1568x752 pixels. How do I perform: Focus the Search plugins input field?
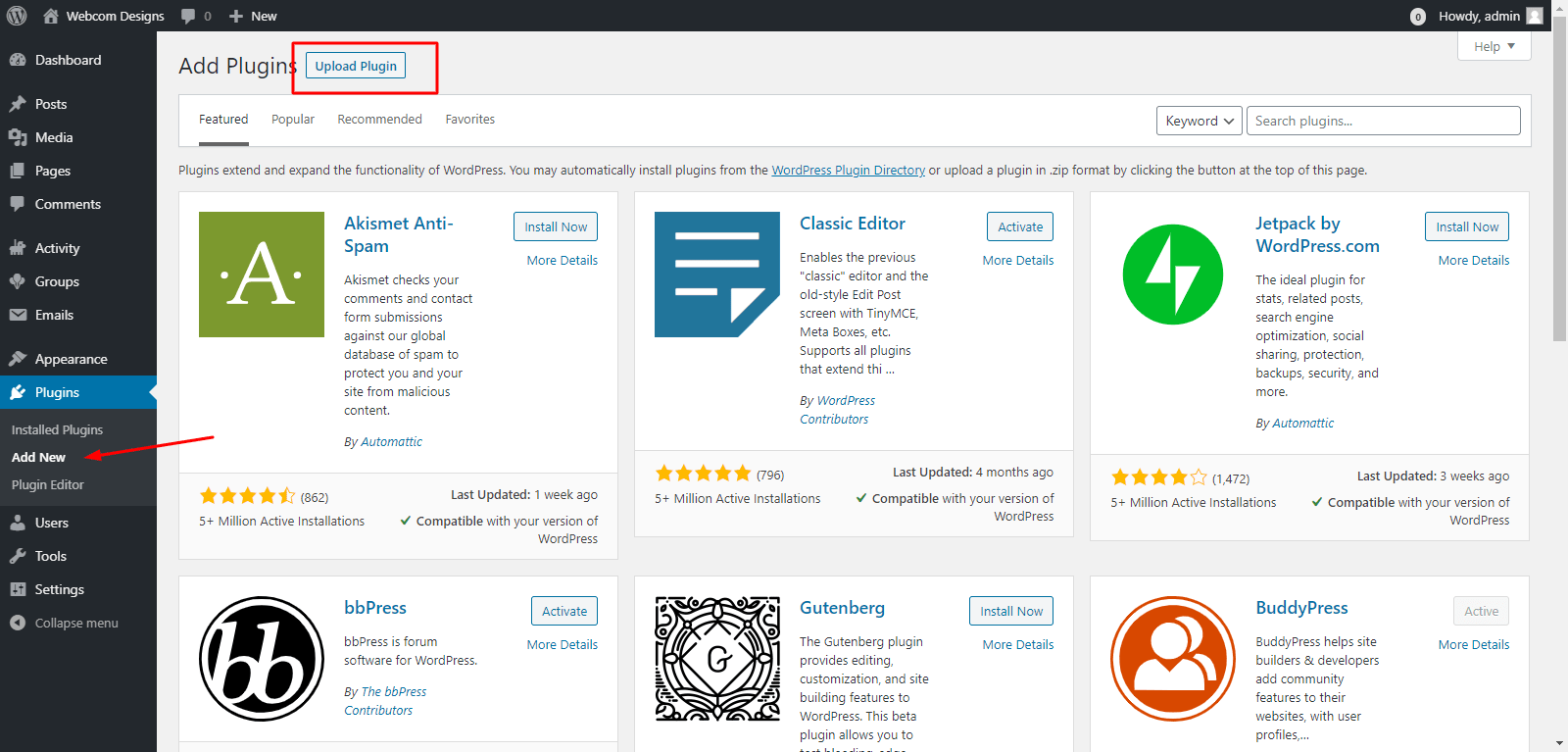(1384, 121)
